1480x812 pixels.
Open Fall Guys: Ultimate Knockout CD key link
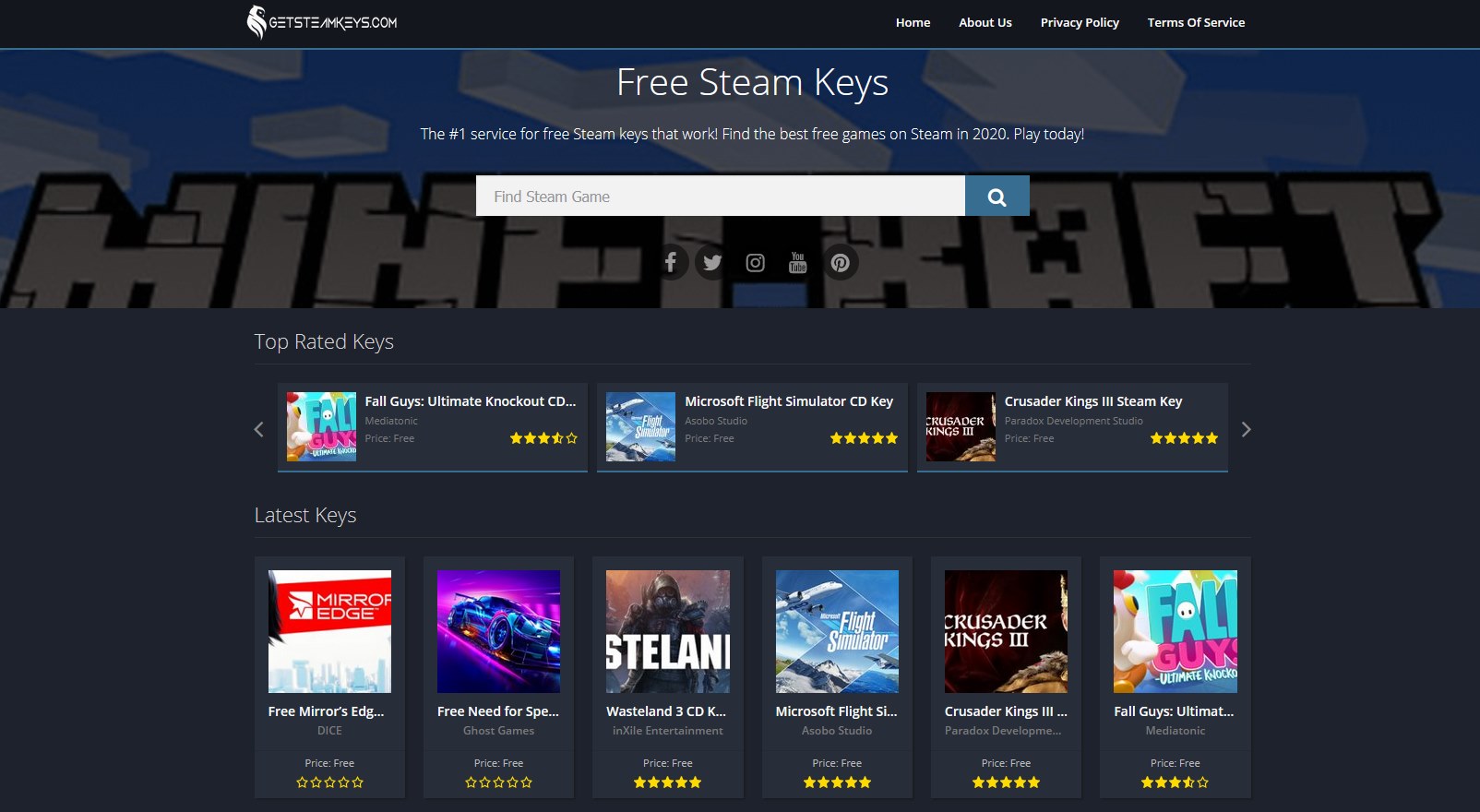471,401
